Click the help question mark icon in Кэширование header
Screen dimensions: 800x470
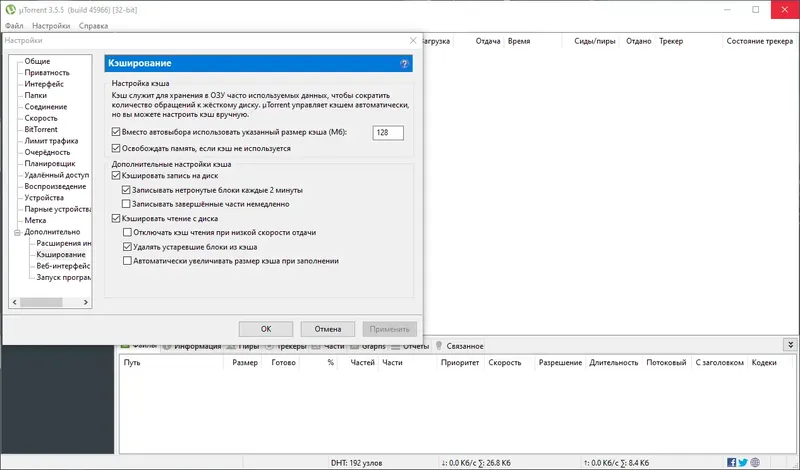pos(404,64)
